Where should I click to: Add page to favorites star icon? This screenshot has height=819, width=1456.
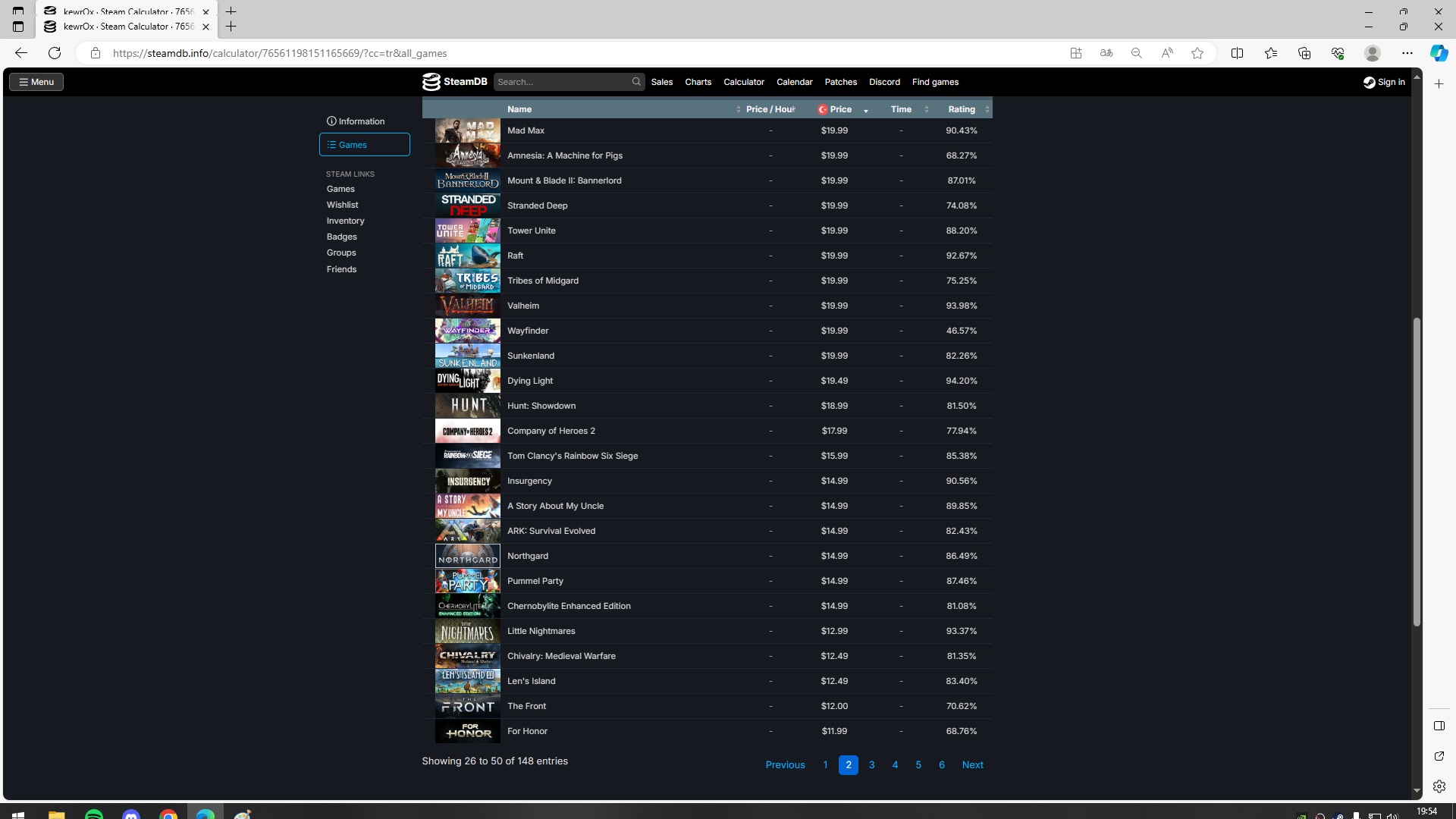click(x=1197, y=53)
